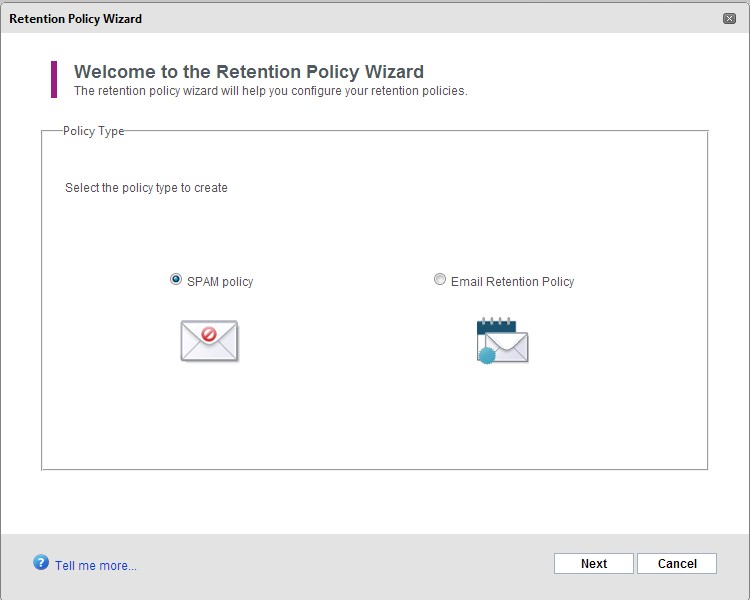The image size is (750, 600).
Task: Click the dark calendar header on the retention icon
Action: point(496,326)
